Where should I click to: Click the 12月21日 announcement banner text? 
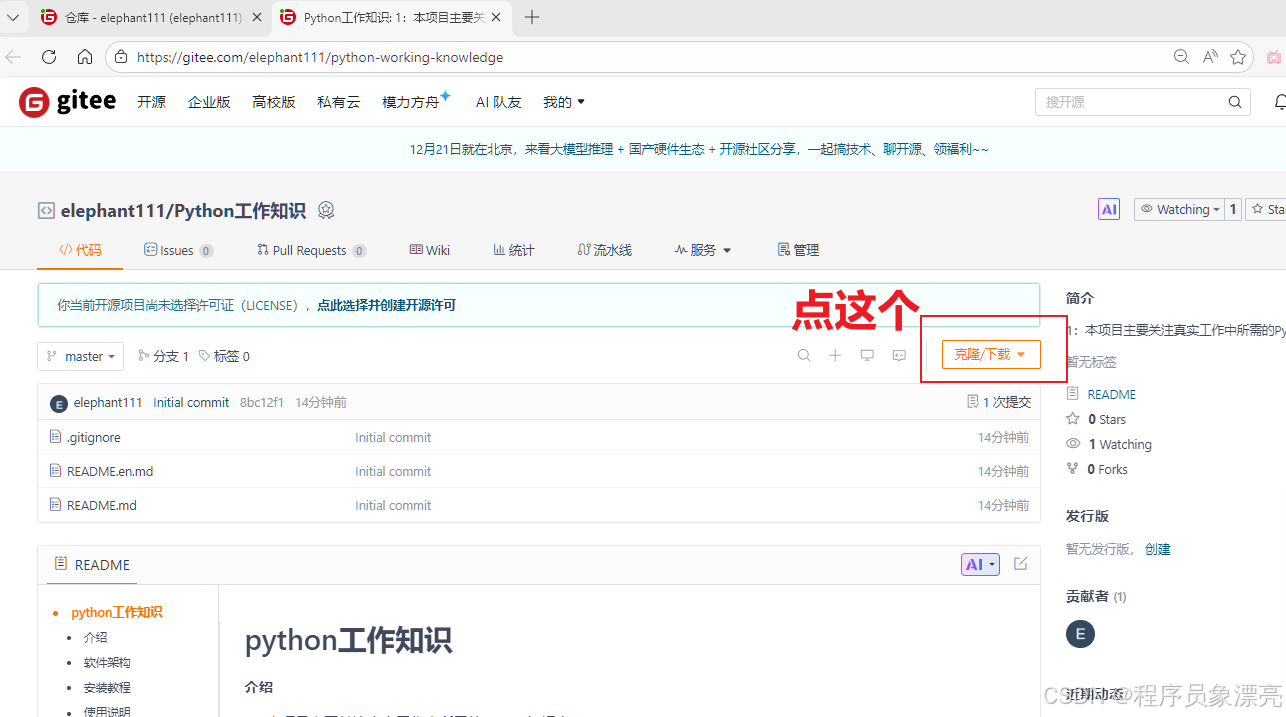699,149
